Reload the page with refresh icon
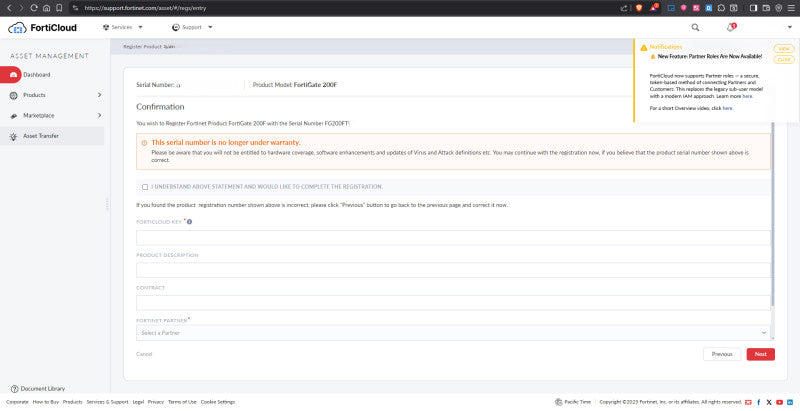The width and height of the screenshot is (800, 411). click(x=34, y=8)
